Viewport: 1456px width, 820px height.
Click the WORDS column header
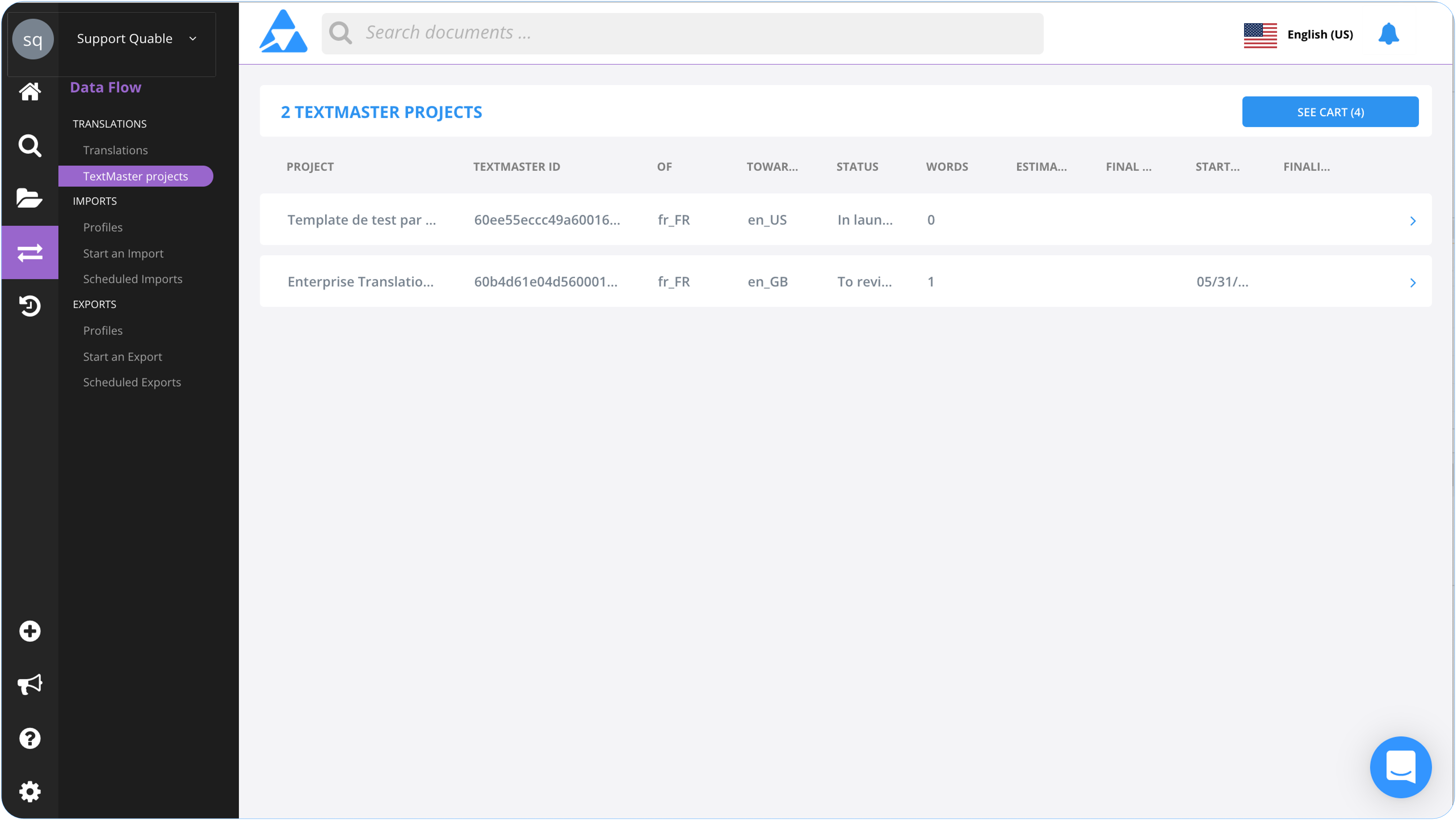[947, 167]
